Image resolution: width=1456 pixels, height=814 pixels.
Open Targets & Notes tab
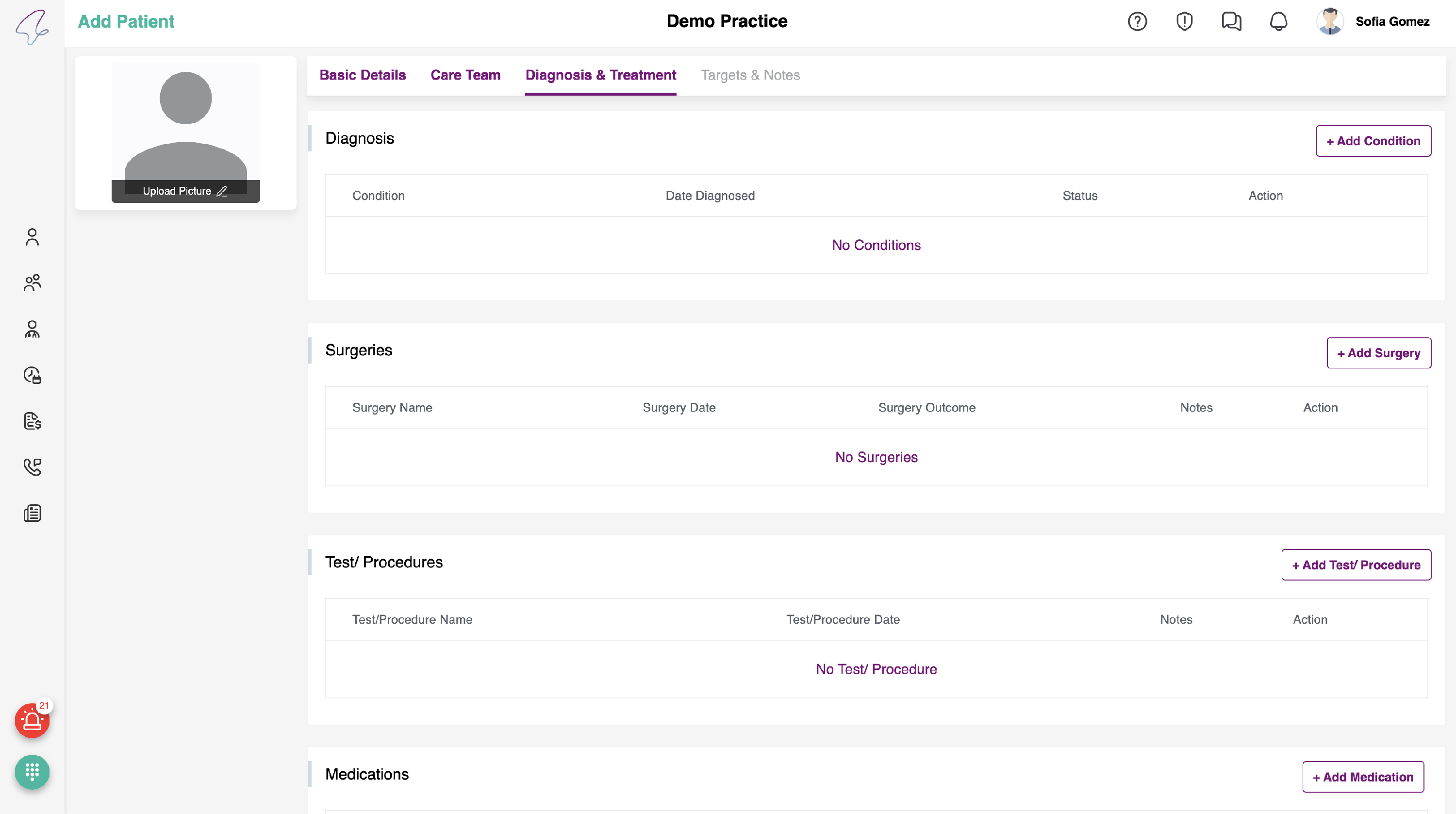(750, 75)
